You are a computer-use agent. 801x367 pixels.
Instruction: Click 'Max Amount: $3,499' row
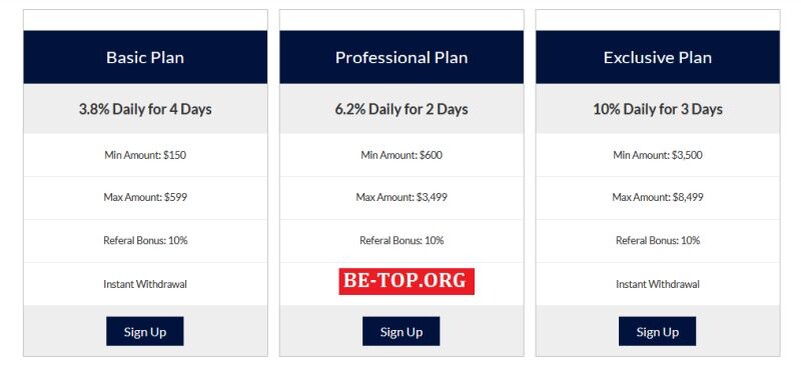[402, 198]
